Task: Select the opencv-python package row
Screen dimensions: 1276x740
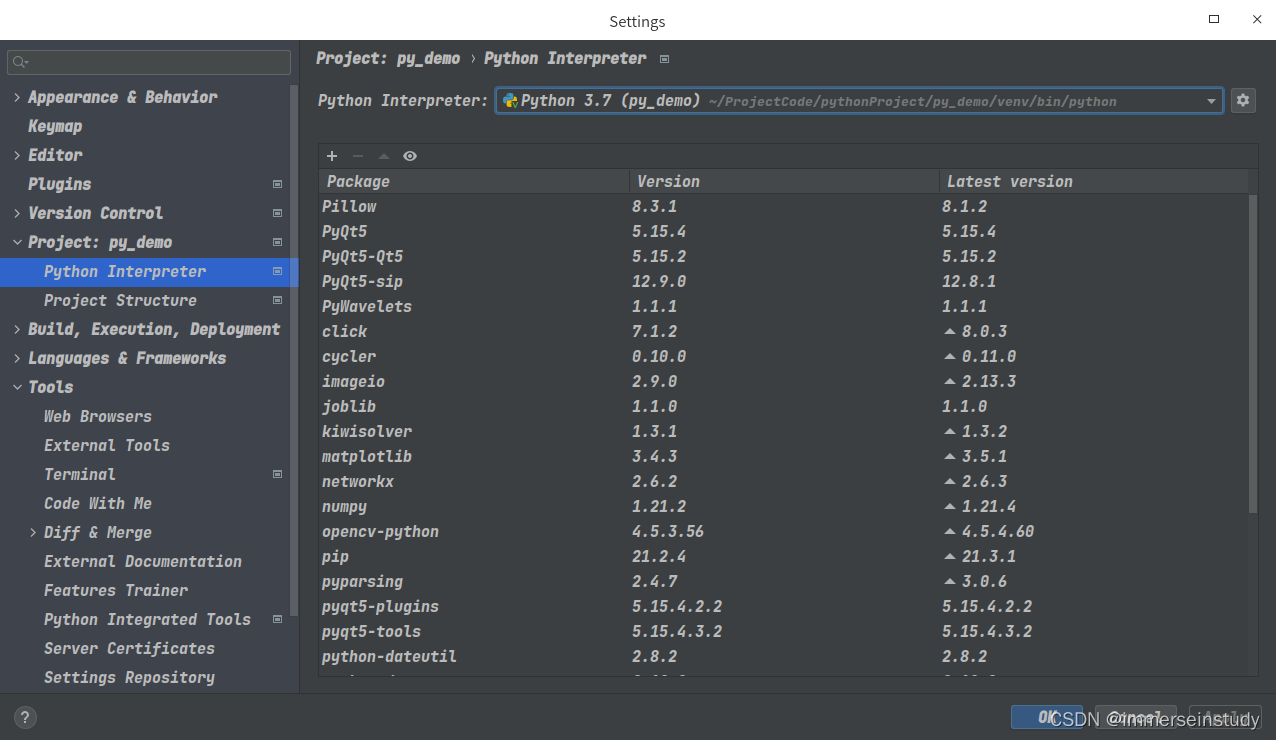Action: coord(784,531)
